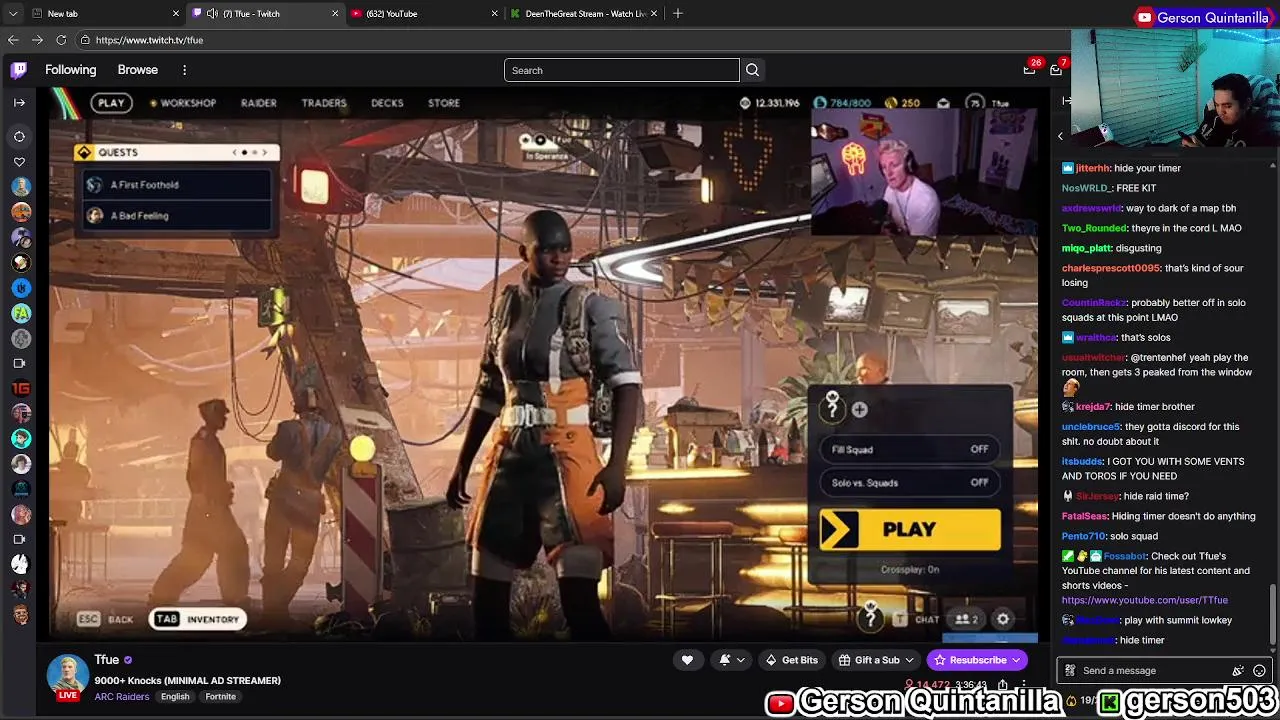Click the browser reload icon
The image size is (1280, 720).
[x=60, y=40]
